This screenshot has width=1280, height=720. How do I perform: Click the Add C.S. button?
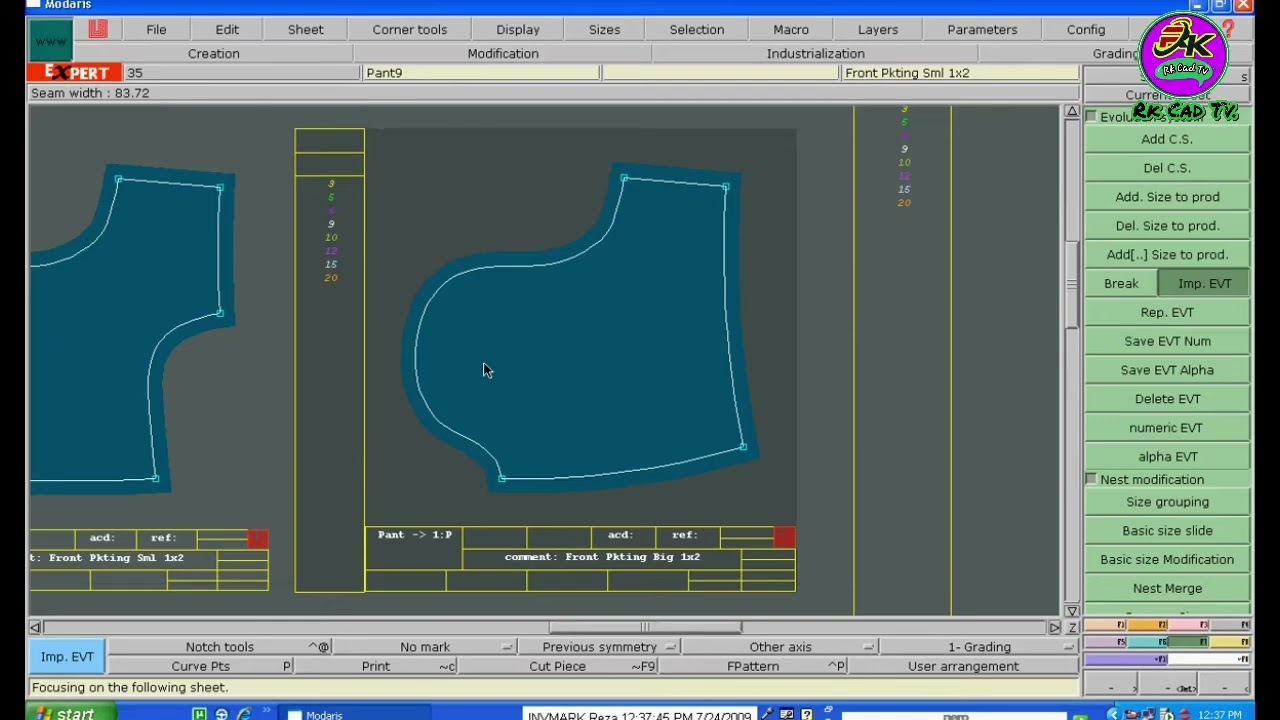pyautogui.click(x=1167, y=139)
